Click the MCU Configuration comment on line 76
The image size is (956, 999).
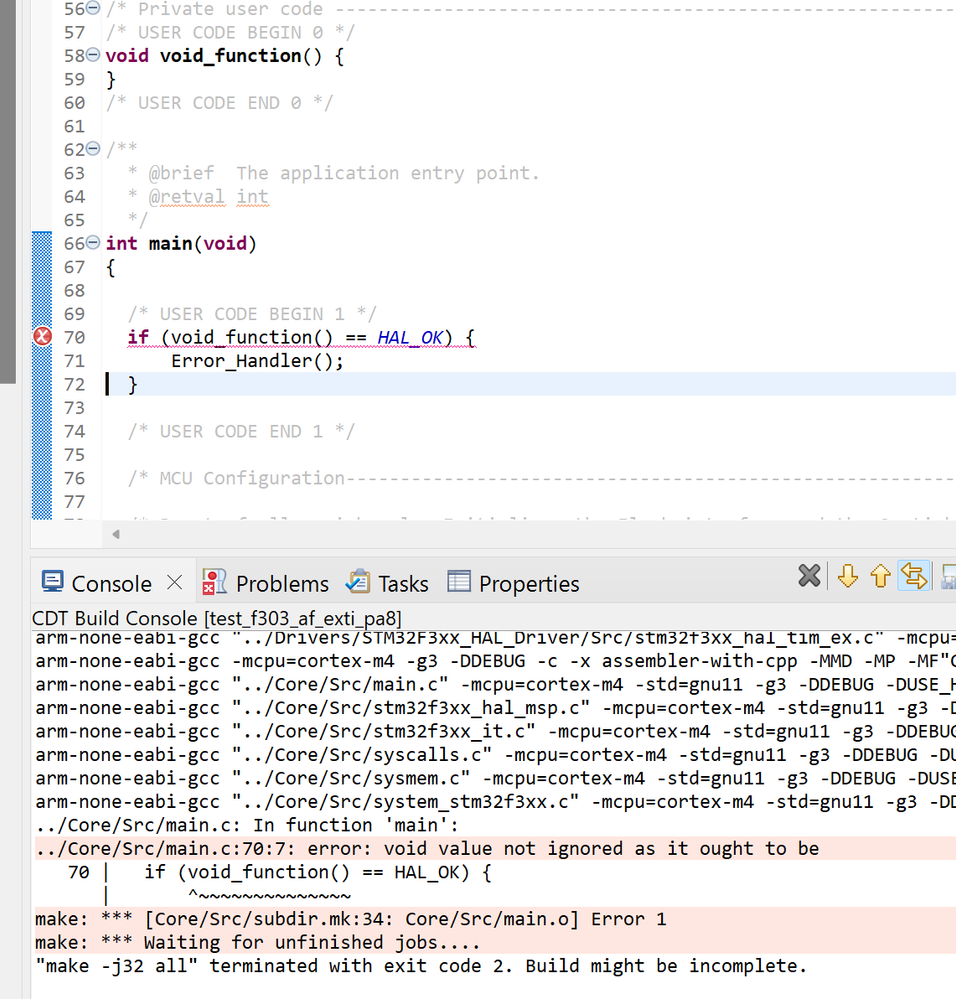pos(541,478)
